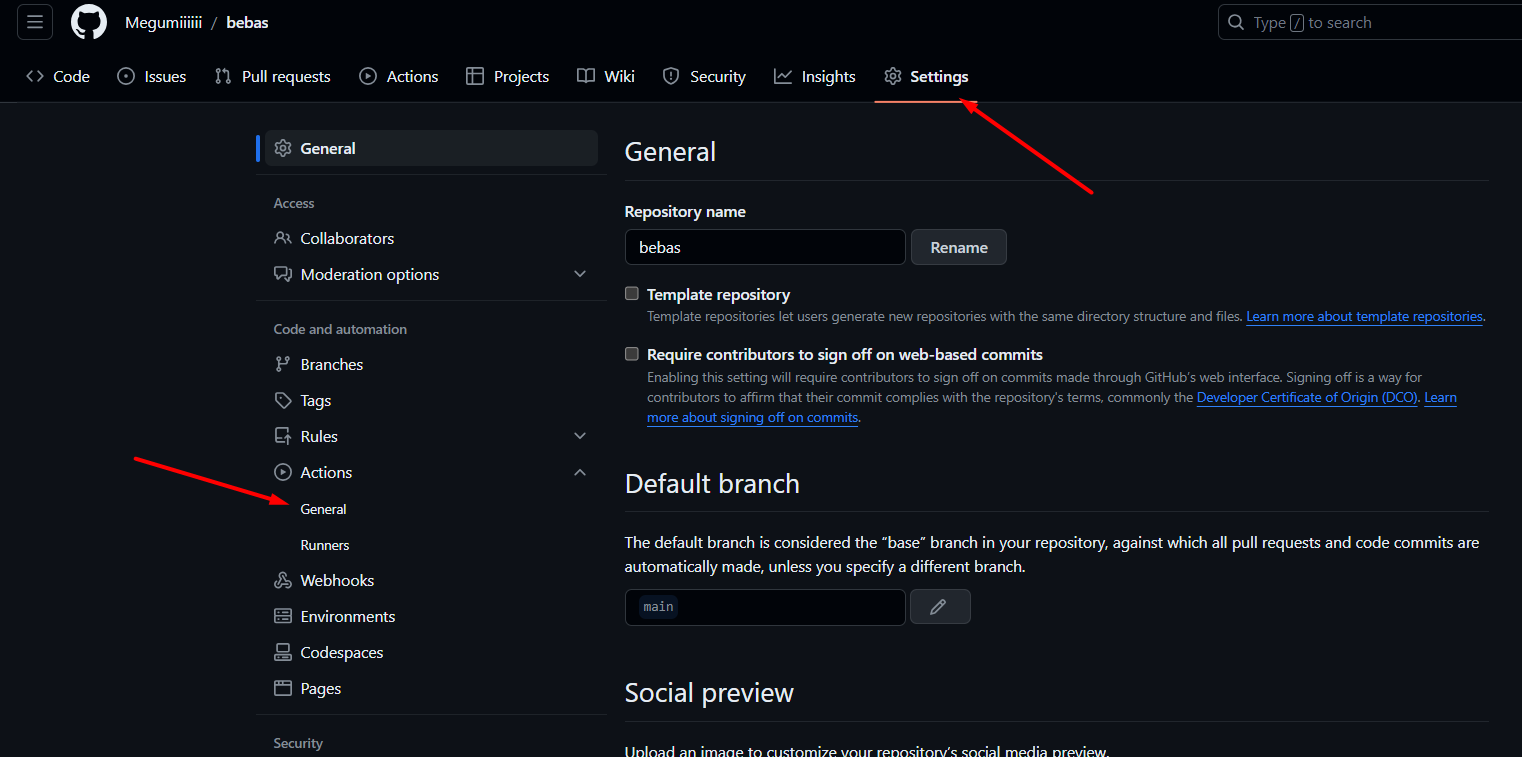Viewport: 1522px width, 757px height.
Task: Click the Type to search box
Action: pyautogui.click(x=1370, y=23)
